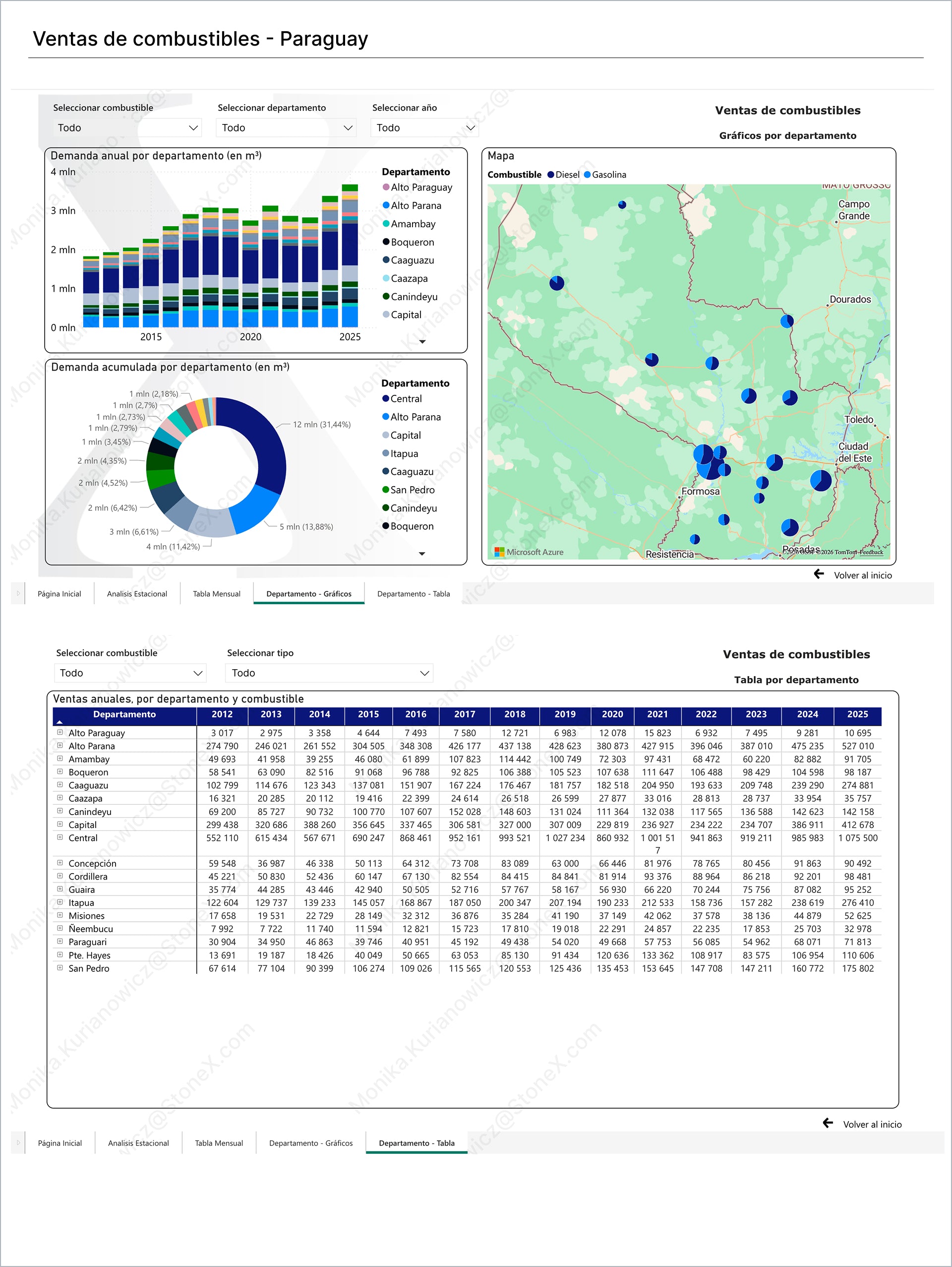The height and width of the screenshot is (1267, 952).
Task: Click the back arrow beside lower Volver al inicio
Action: (x=828, y=1123)
